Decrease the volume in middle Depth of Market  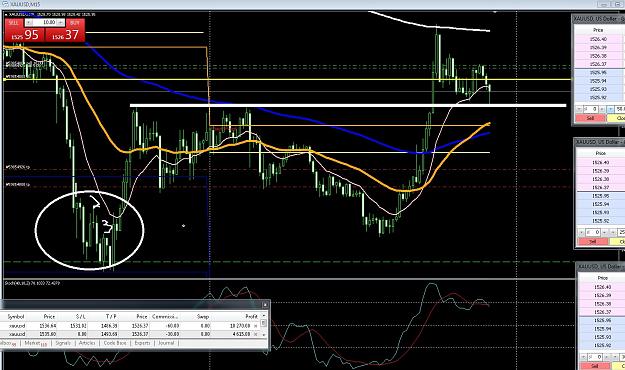click(x=613, y=232)
